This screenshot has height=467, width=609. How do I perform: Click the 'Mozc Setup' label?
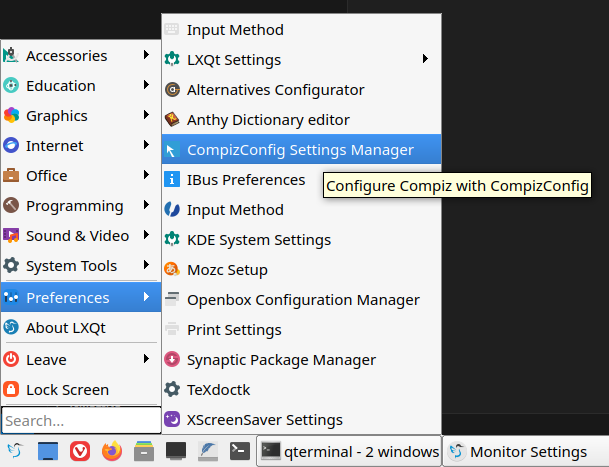pyautogui.click(x=227, y=270)
